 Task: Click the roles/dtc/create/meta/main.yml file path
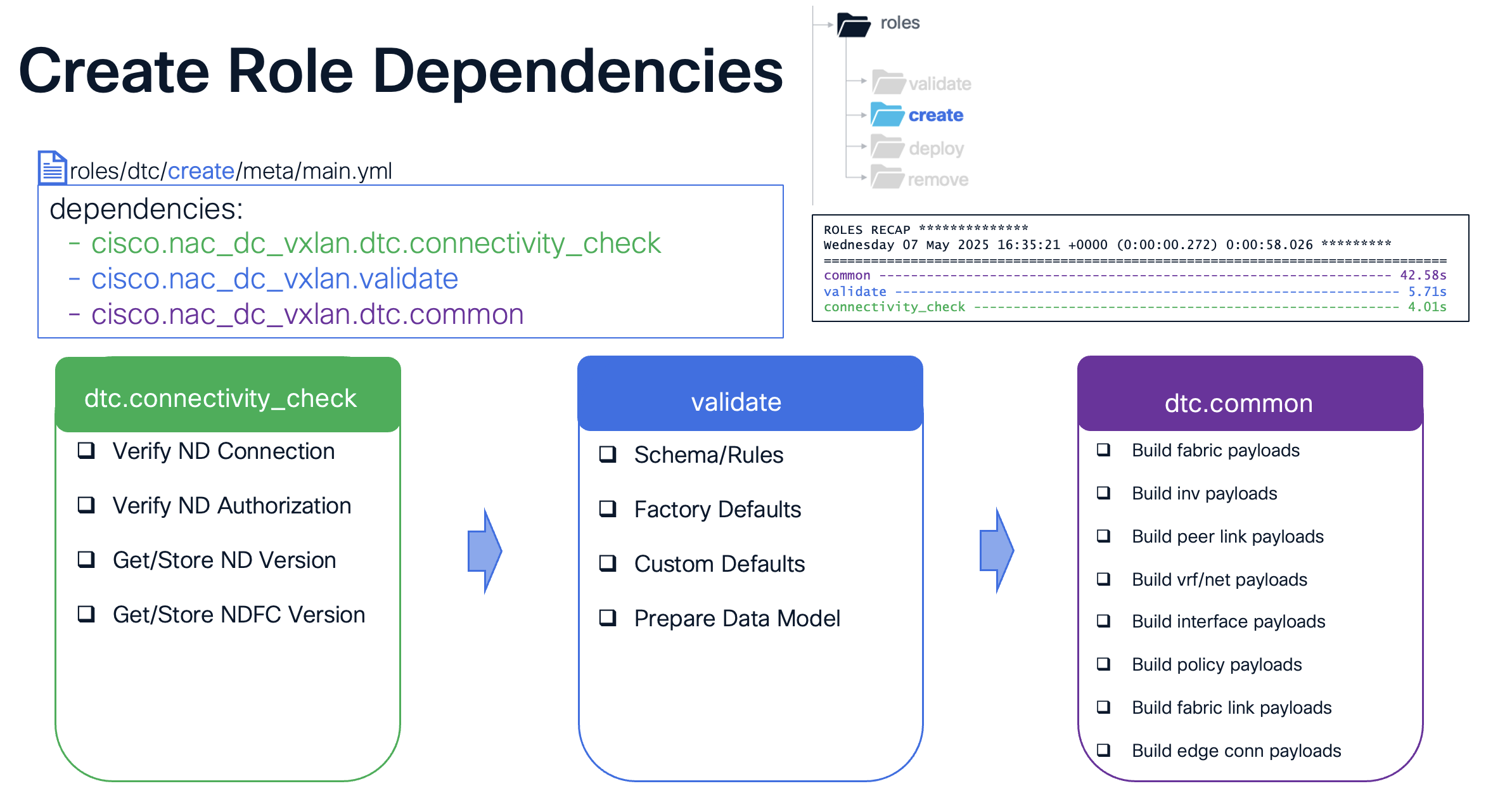point(231,171)
